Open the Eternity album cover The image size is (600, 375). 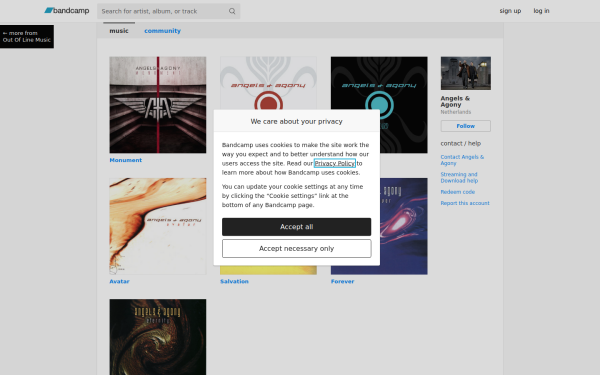[158, 337]
